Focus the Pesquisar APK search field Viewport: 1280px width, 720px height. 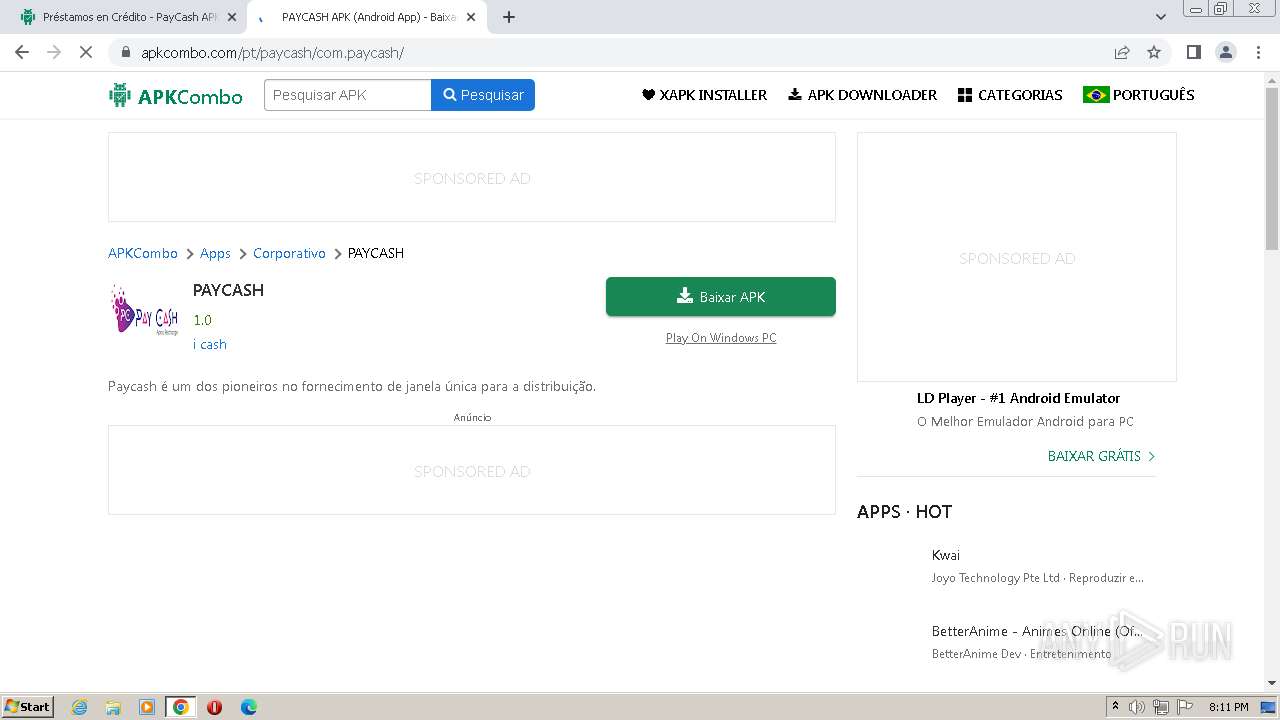coord(347,95)
